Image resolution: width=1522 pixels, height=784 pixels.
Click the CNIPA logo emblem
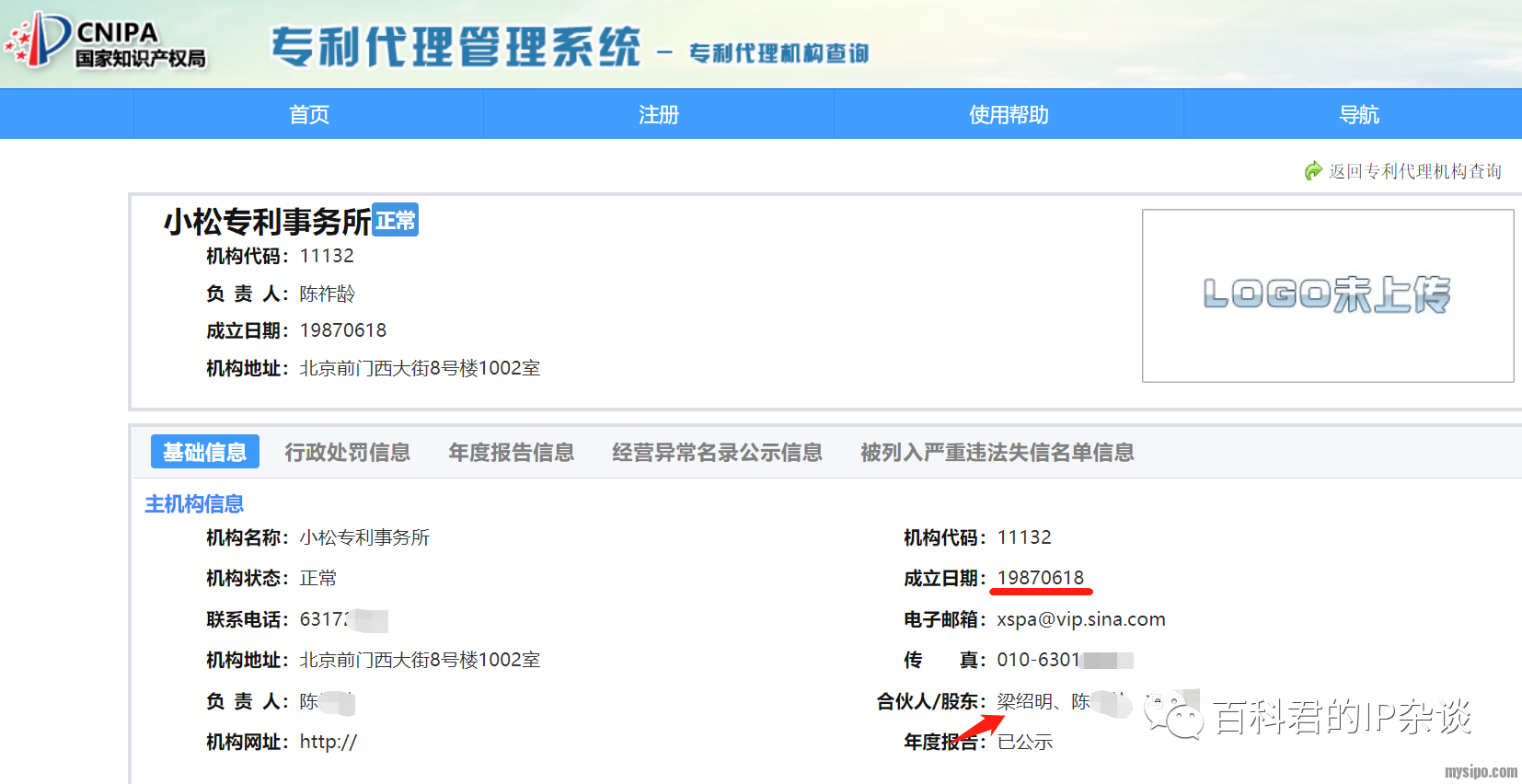[40, 41]
